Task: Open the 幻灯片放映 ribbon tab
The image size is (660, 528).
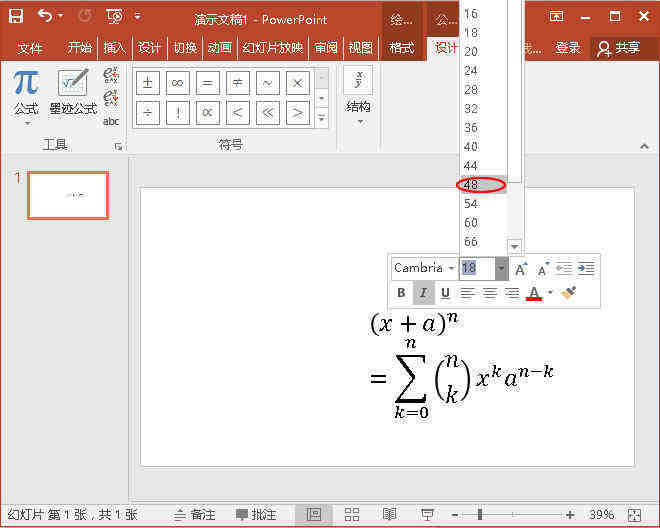Action: [273, 48]
